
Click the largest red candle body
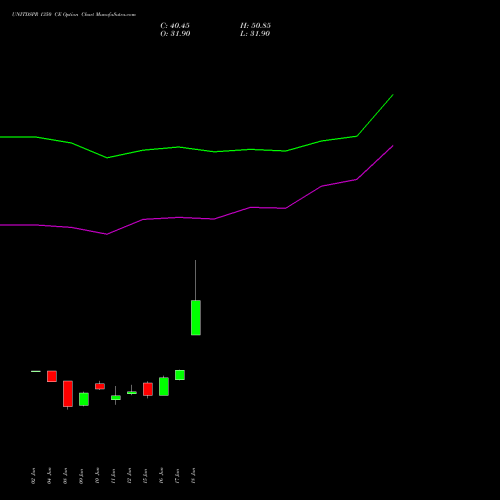tap(68, 394)
